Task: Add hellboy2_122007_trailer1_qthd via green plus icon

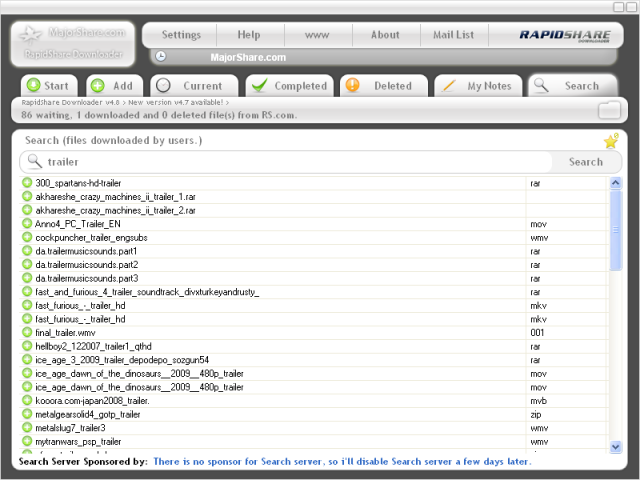Action: pyautogui.click(x=27, y=346)
